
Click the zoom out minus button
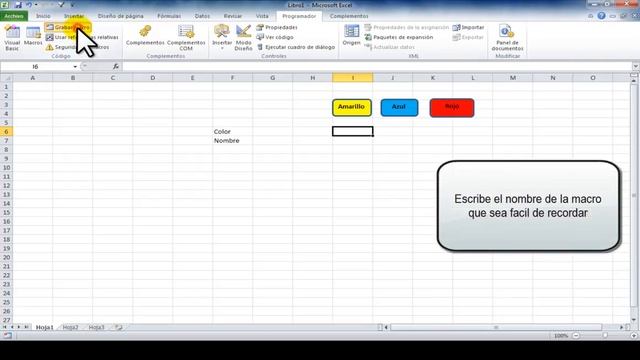point(576,336)
